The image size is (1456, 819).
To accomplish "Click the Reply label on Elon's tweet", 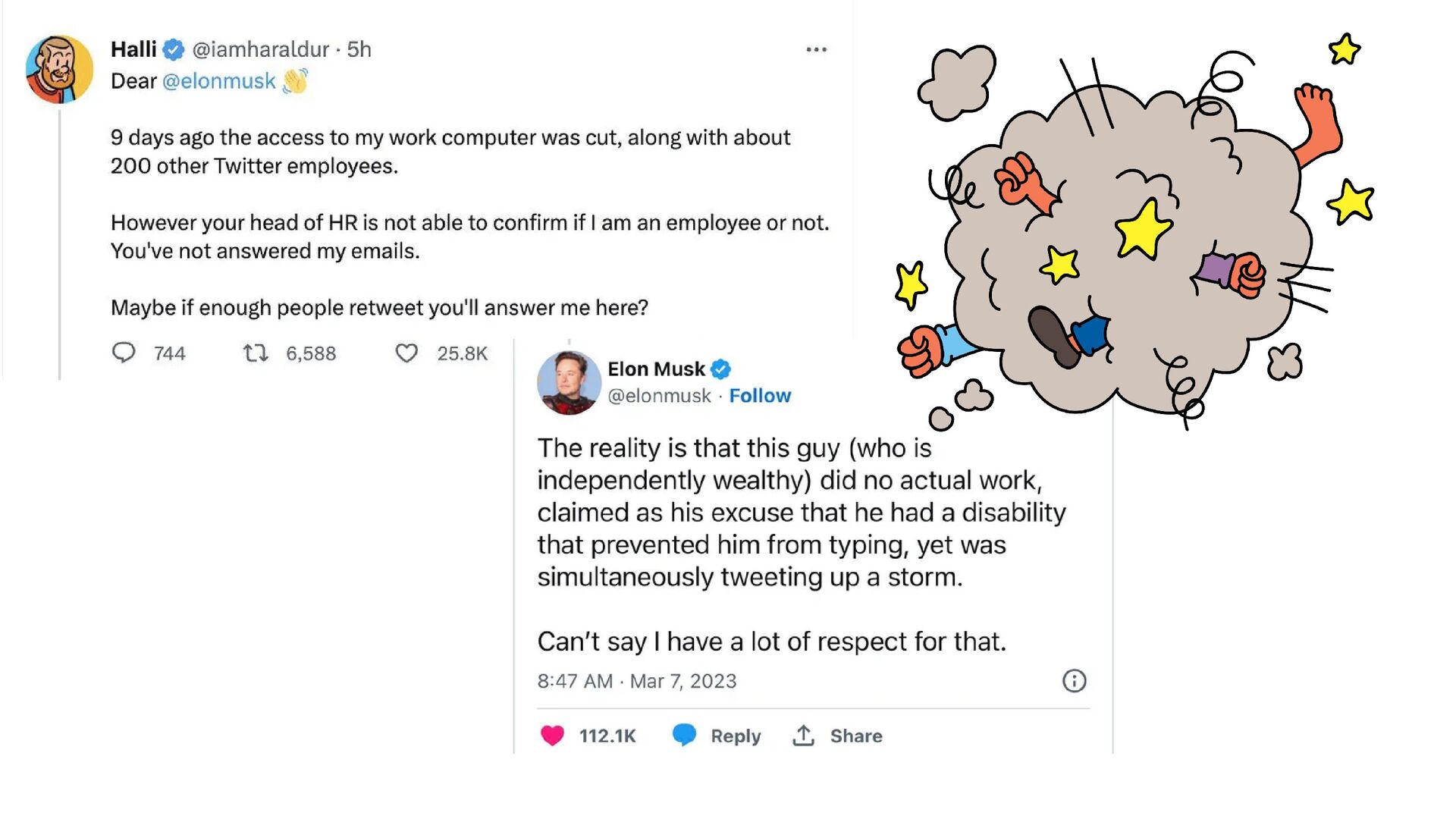I will click(735, 736).
